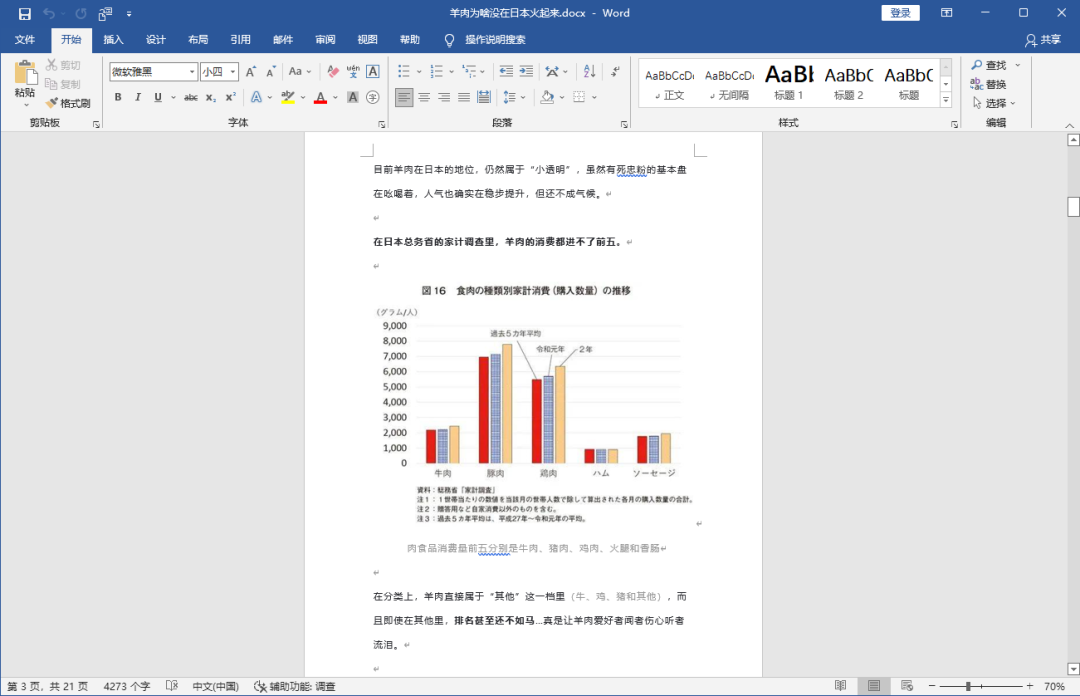Switch to the 审阅 tab

[325, 40]
